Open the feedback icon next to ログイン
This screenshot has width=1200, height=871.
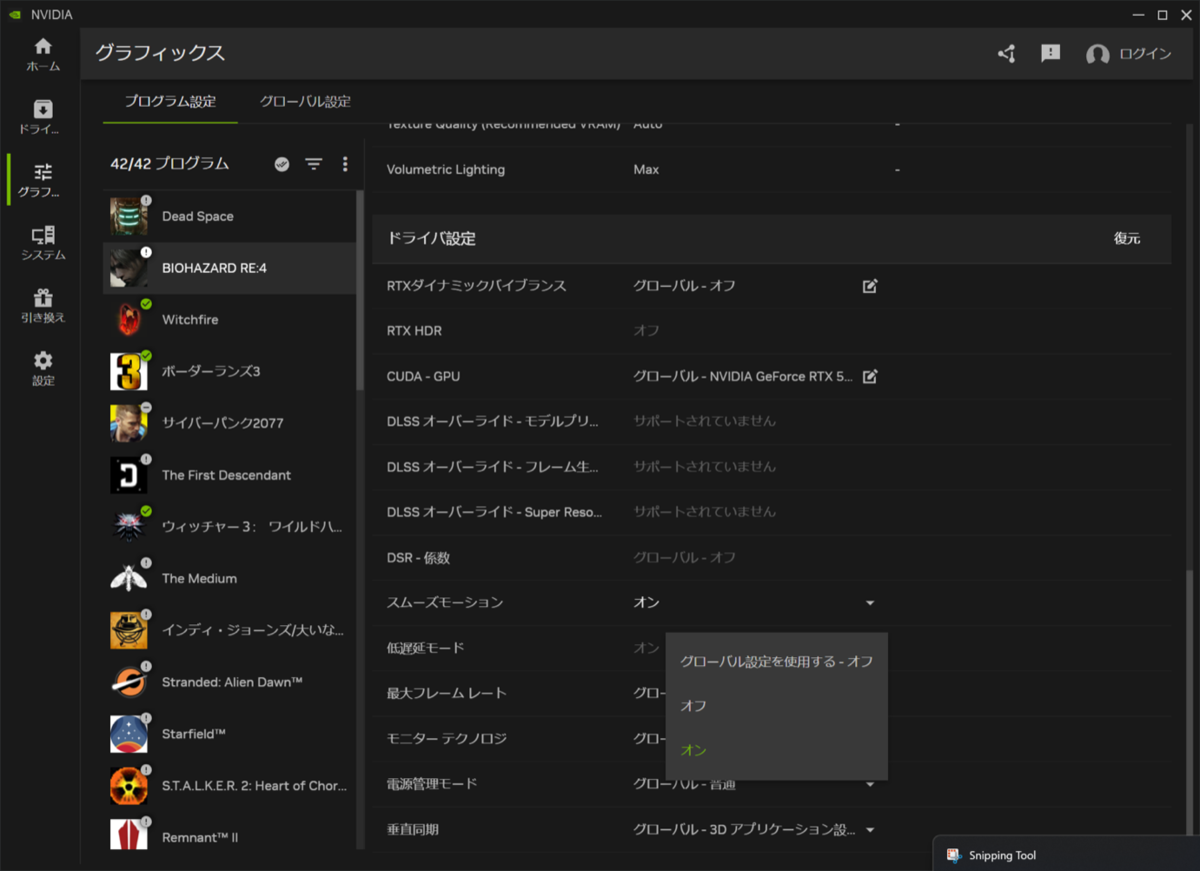[1049, 54]
